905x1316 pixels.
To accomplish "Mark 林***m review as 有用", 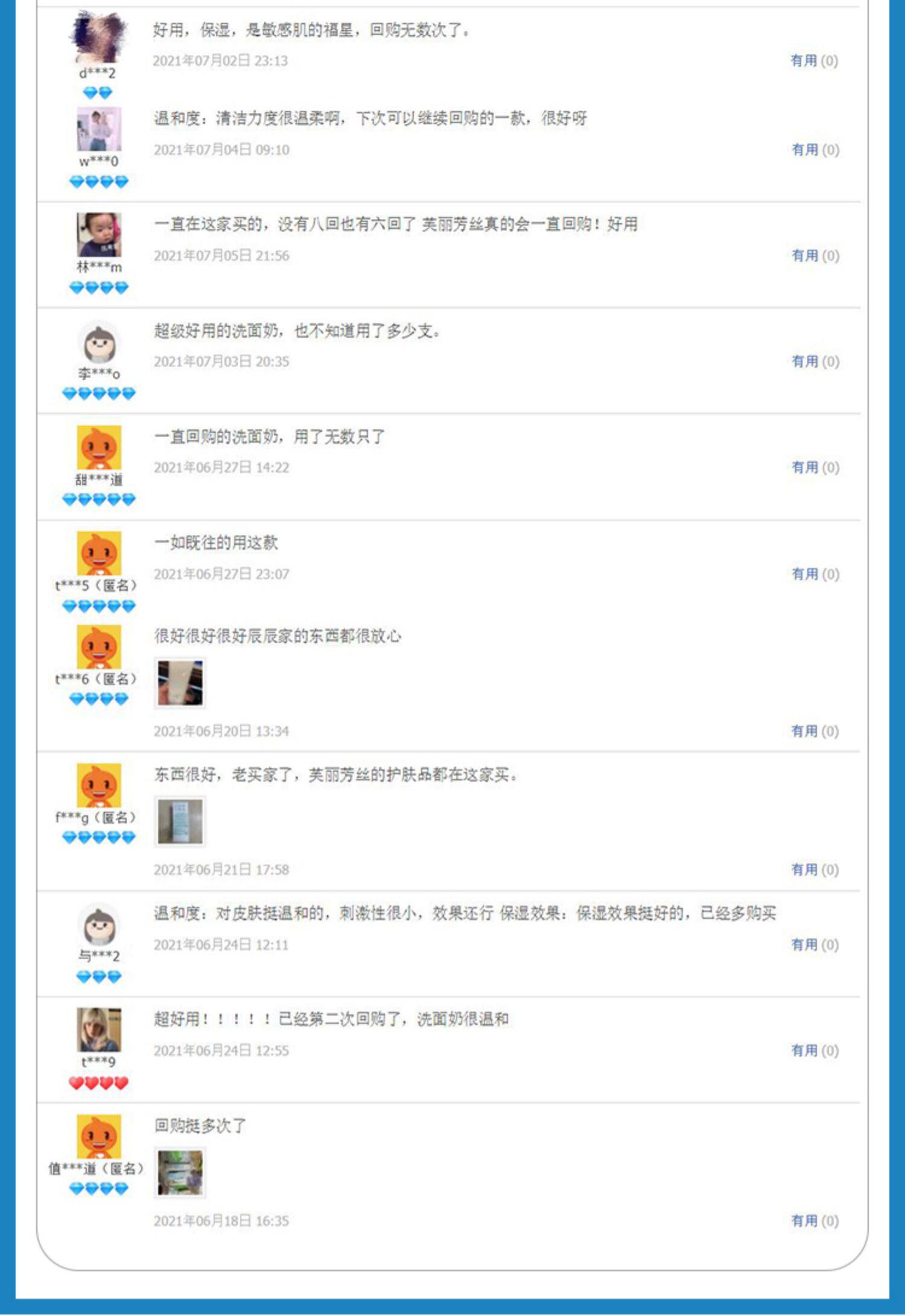I will [x=815, y=256].
